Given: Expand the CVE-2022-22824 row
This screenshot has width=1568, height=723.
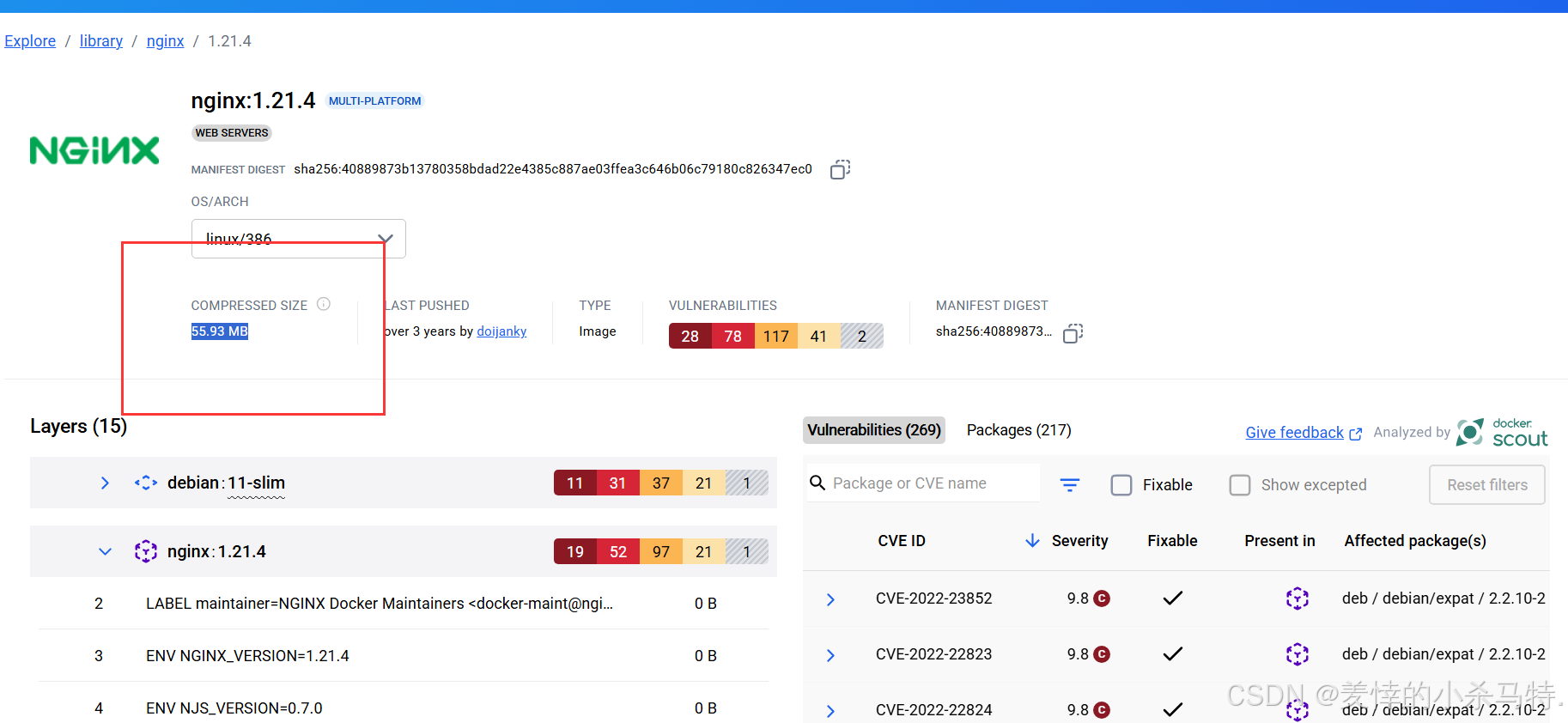Looking at the screenshot, I should pos(830,711).
